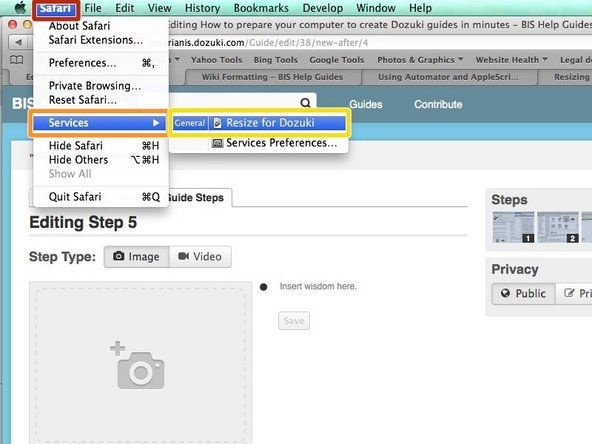592x444 pixels.
Task: Click the Resize for Dozuki document icon
Action: [x=217, y=123]
